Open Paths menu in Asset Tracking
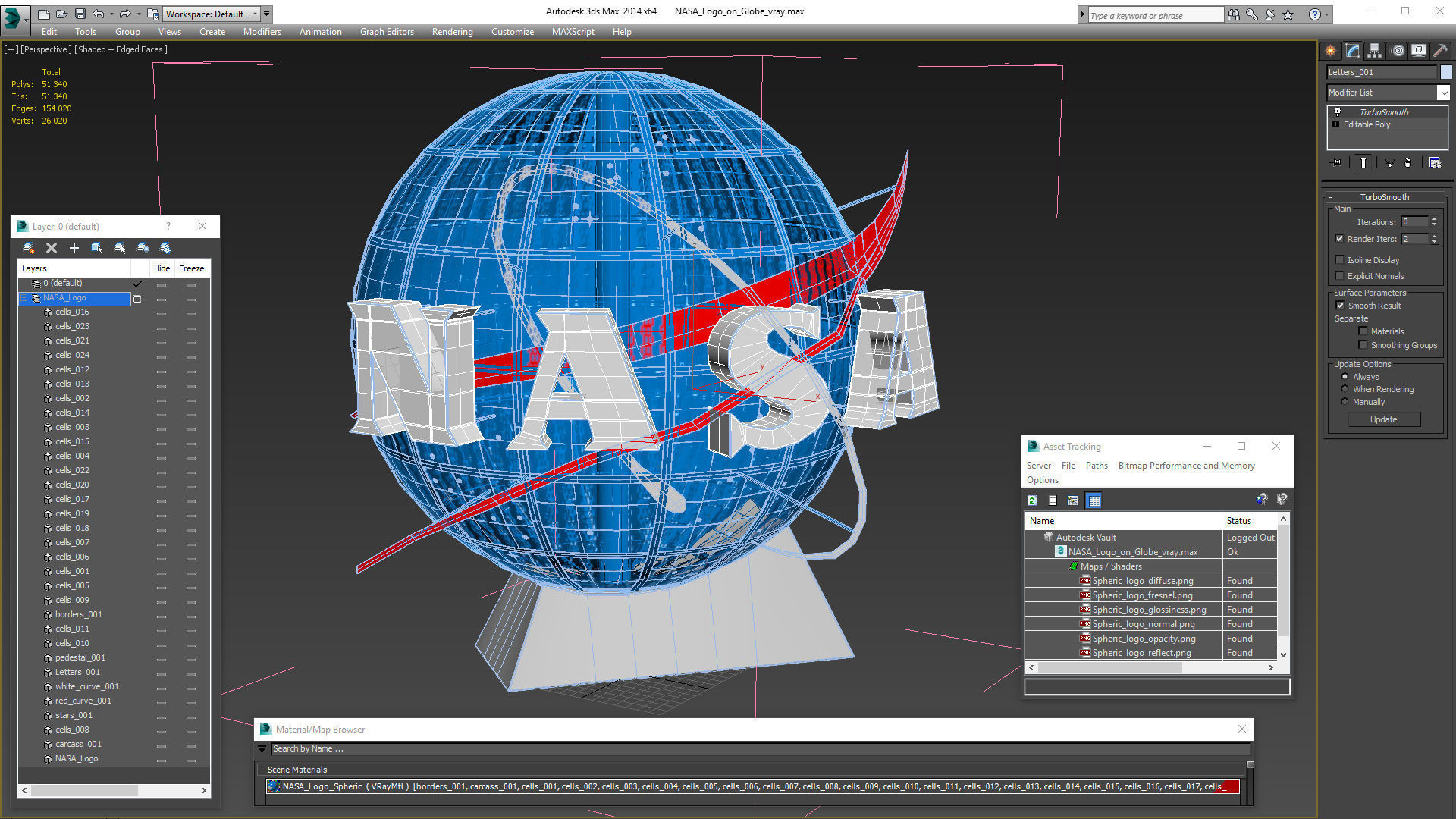This screenshot has width=1456, height=819. pos(1096,466)
